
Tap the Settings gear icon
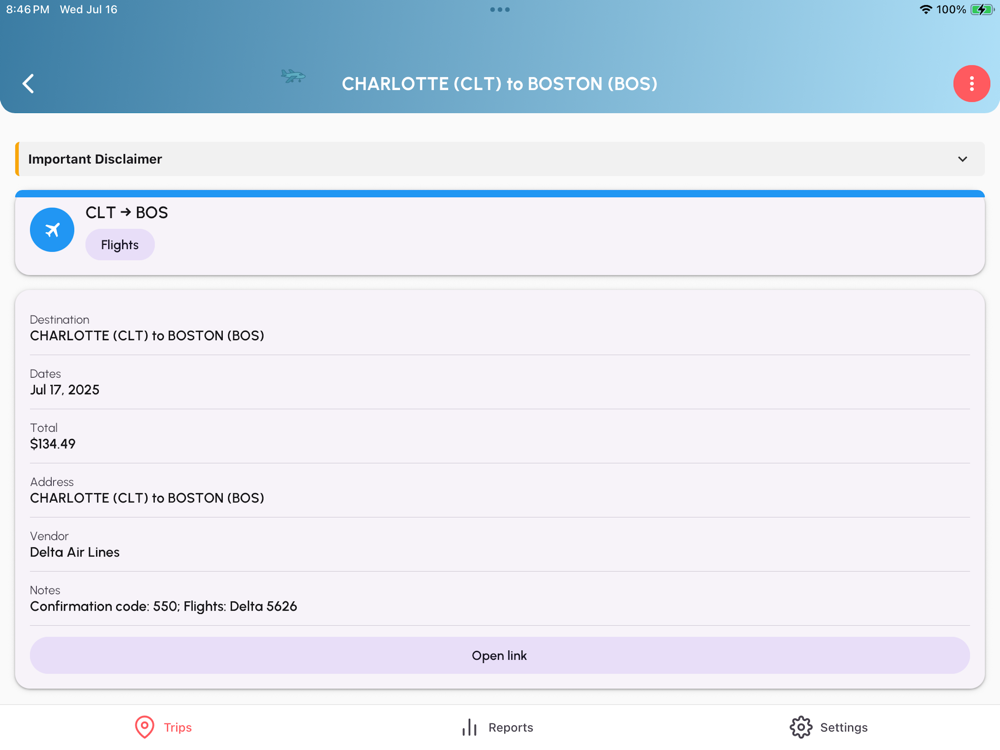pos(801,727)
